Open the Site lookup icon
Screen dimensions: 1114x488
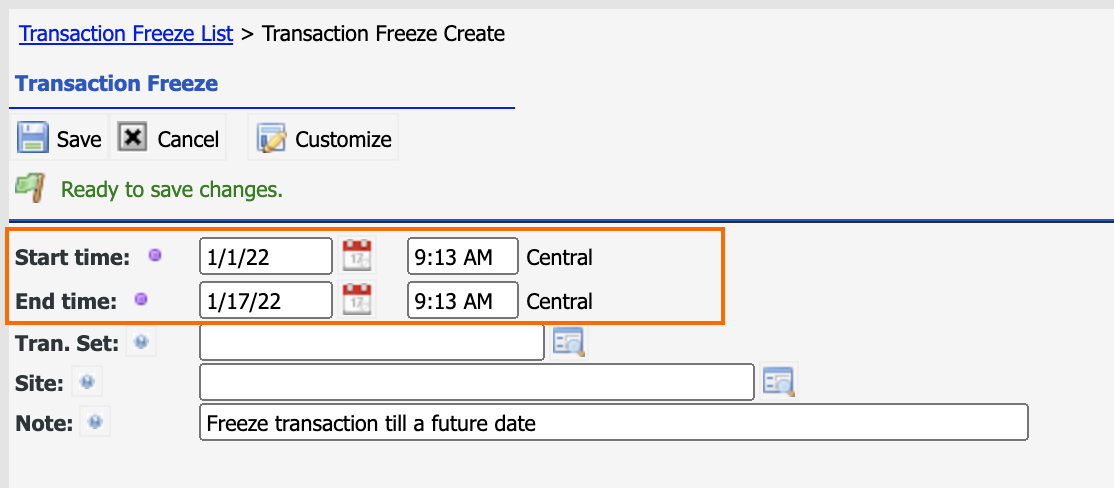(x=779, y=381)
